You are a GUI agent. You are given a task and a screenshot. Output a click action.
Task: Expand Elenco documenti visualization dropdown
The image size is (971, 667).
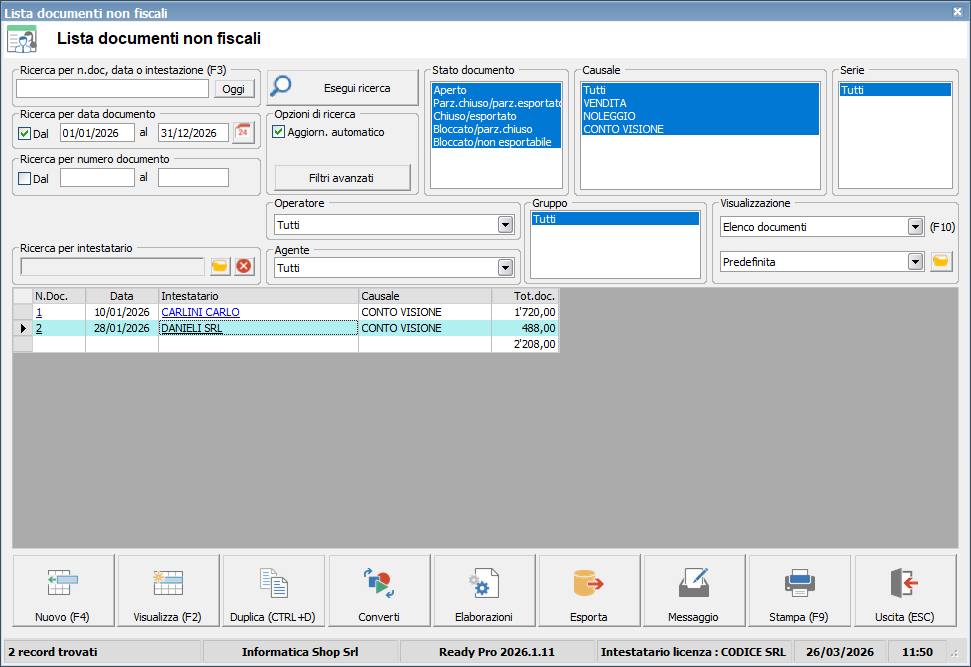coord(914,227)
